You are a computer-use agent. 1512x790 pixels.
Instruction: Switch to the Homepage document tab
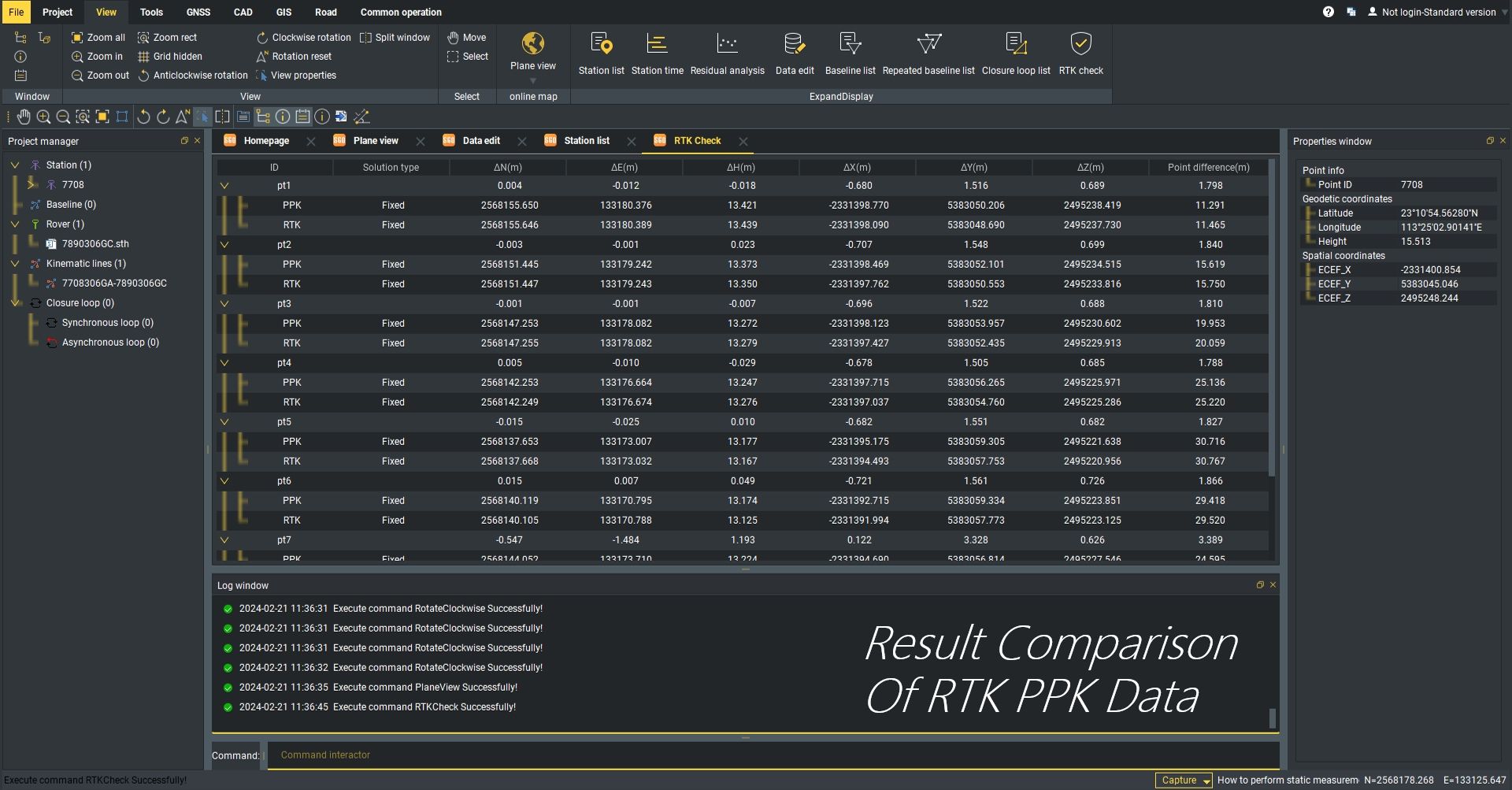tap(266, 141)
